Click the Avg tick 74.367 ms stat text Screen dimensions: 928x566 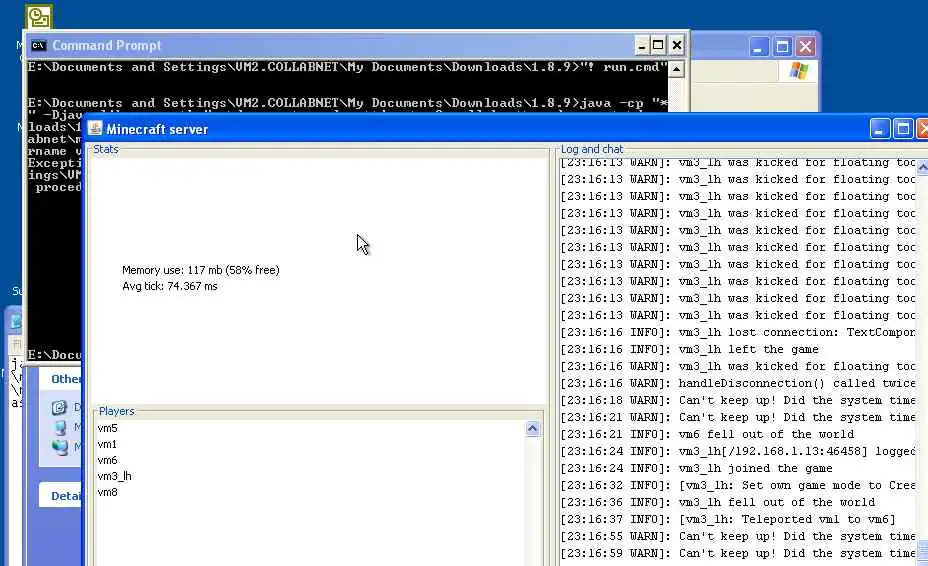[170, 286]
